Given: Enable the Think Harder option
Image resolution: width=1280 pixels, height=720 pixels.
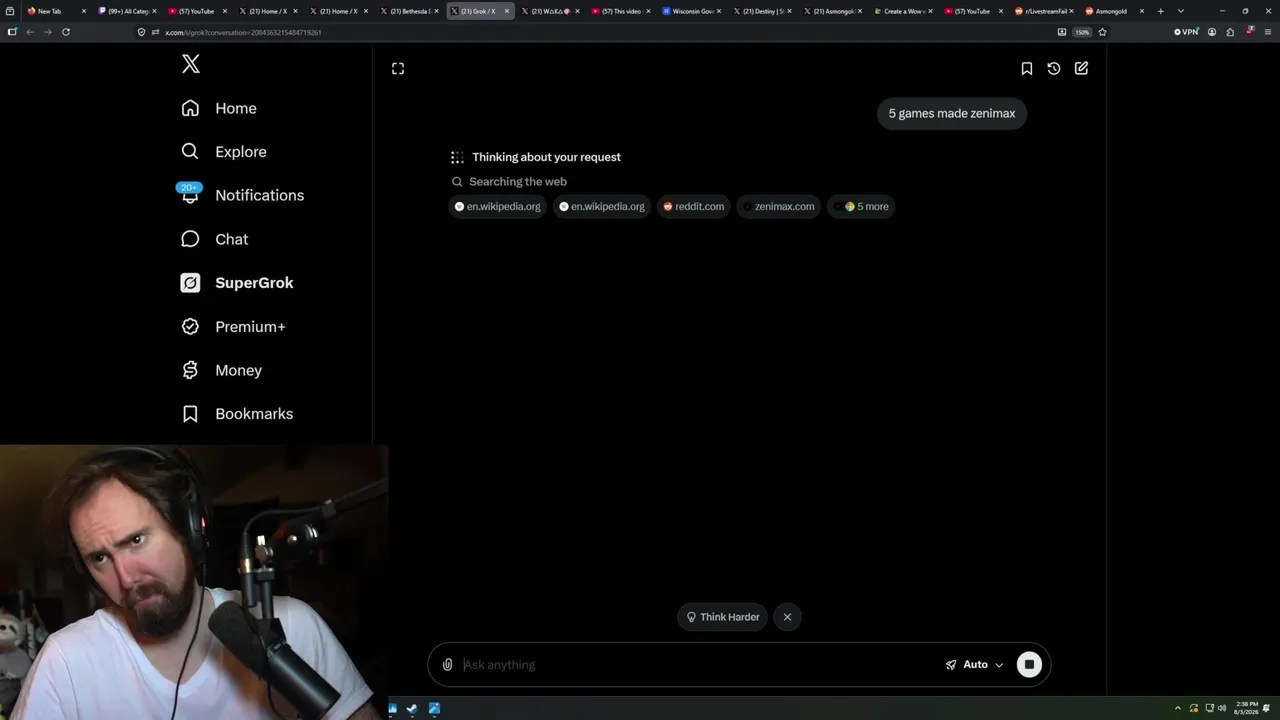Looking at the screenshot, I should 722,617.
